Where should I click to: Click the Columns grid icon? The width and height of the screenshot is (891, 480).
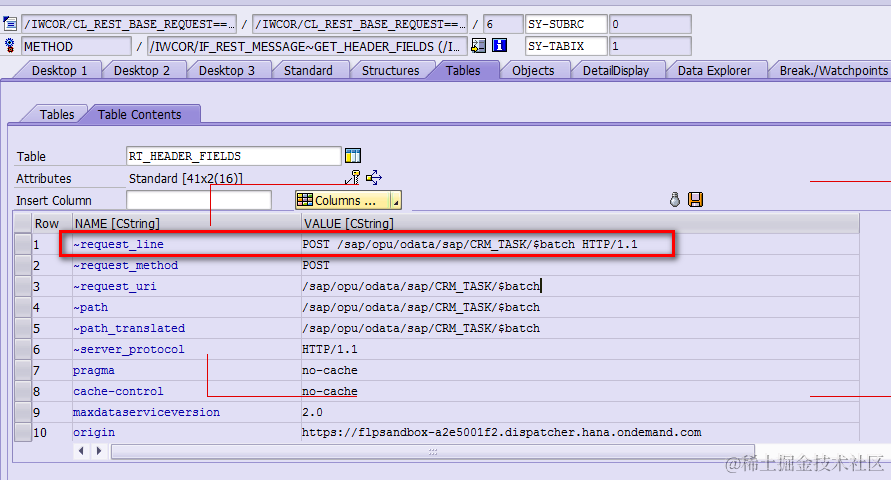[x=305, y=200]
